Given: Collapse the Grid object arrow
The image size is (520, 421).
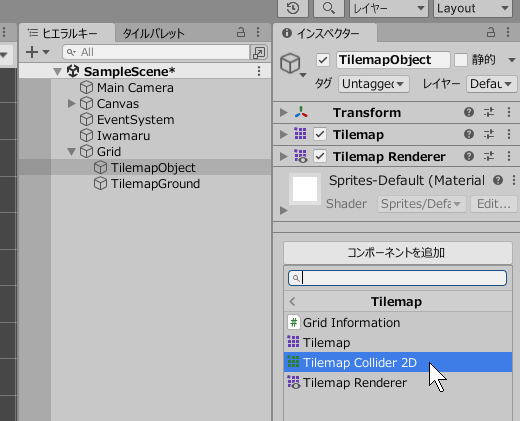Looking at the screenshot, I should [71, 152].
